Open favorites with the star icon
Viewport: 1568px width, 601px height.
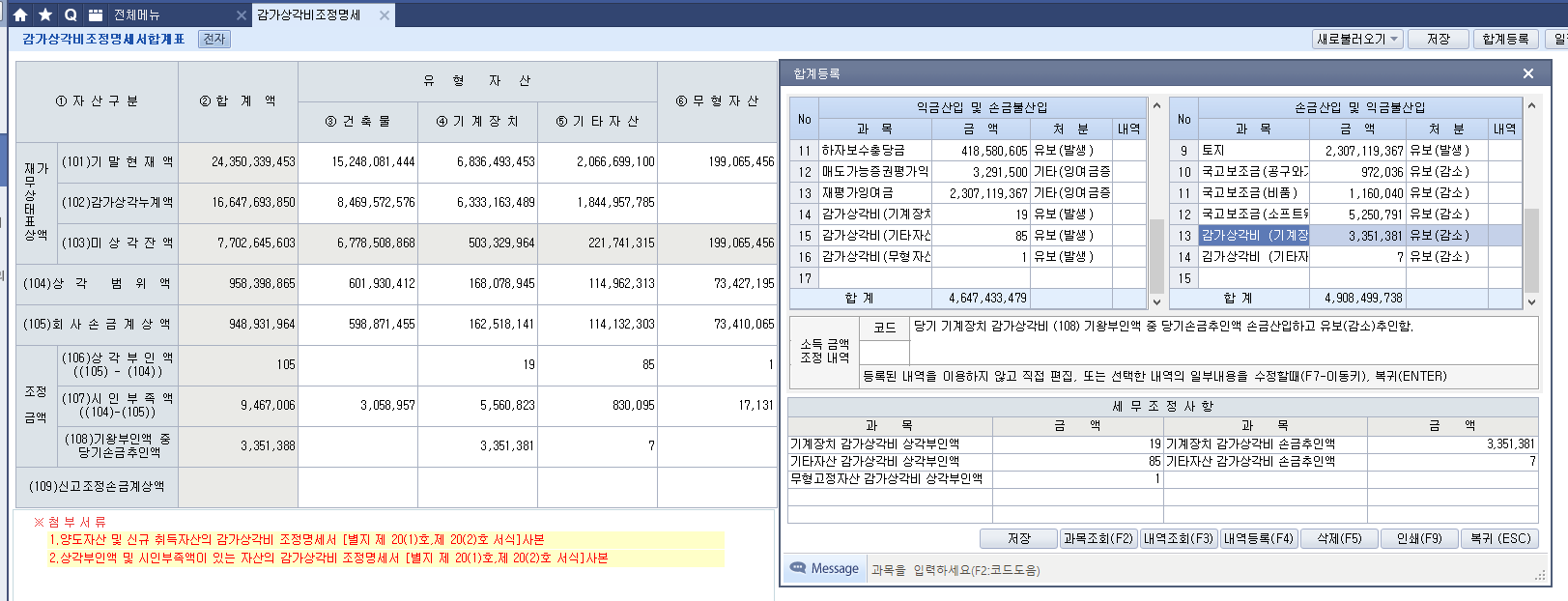tap(45, 14)
